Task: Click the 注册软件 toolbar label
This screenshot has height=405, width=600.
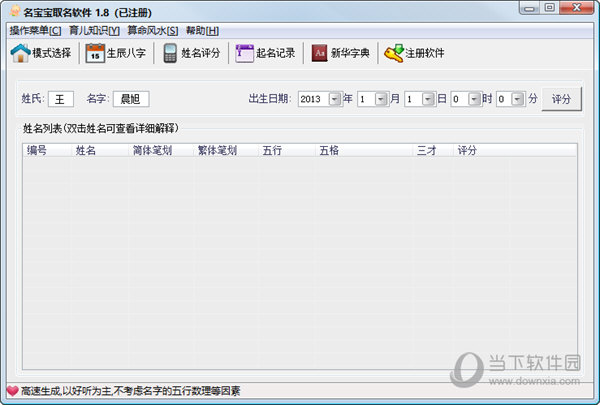Action: tap(425, 53)
